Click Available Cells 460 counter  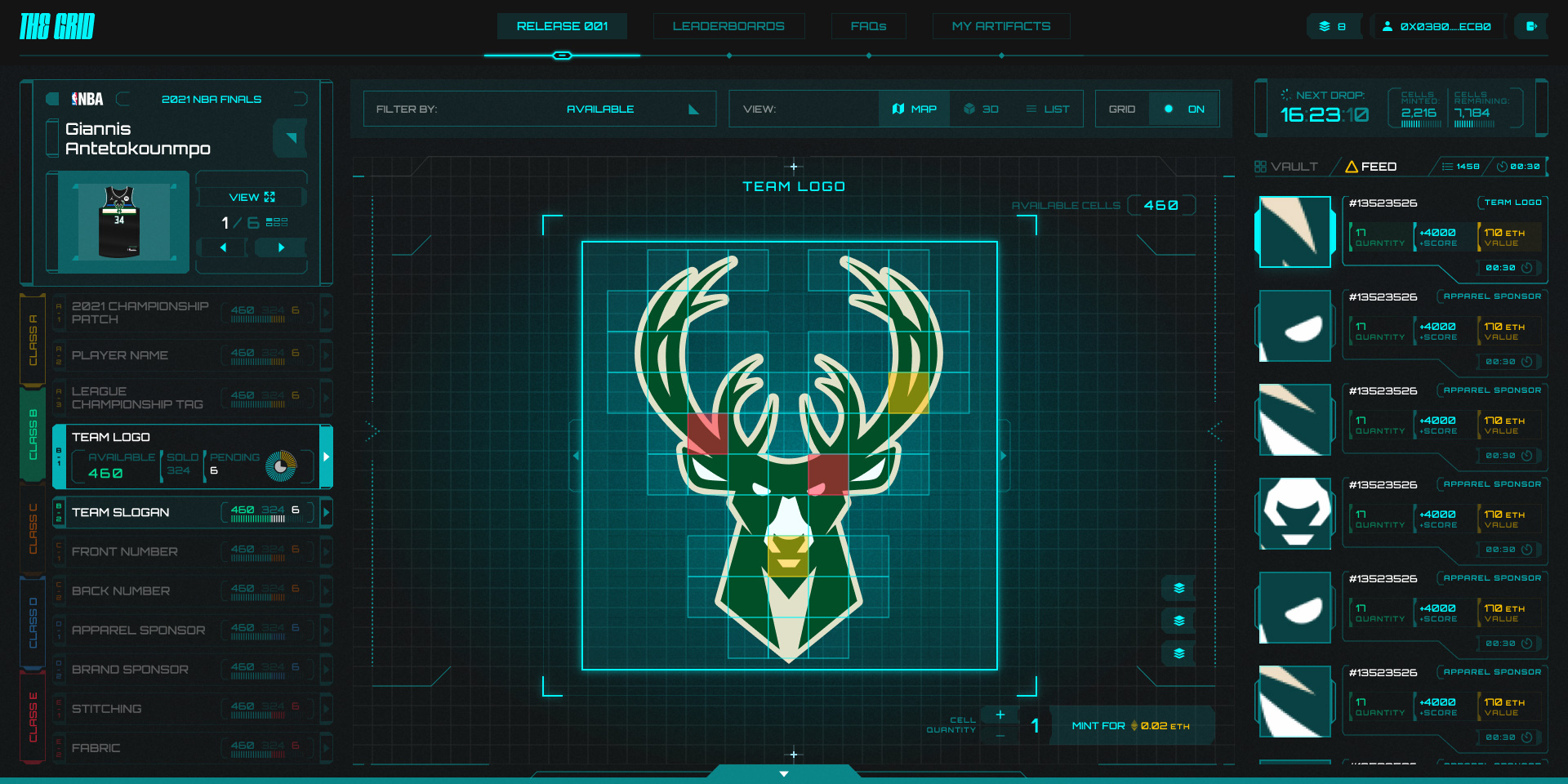click(x=1161, y=205)
